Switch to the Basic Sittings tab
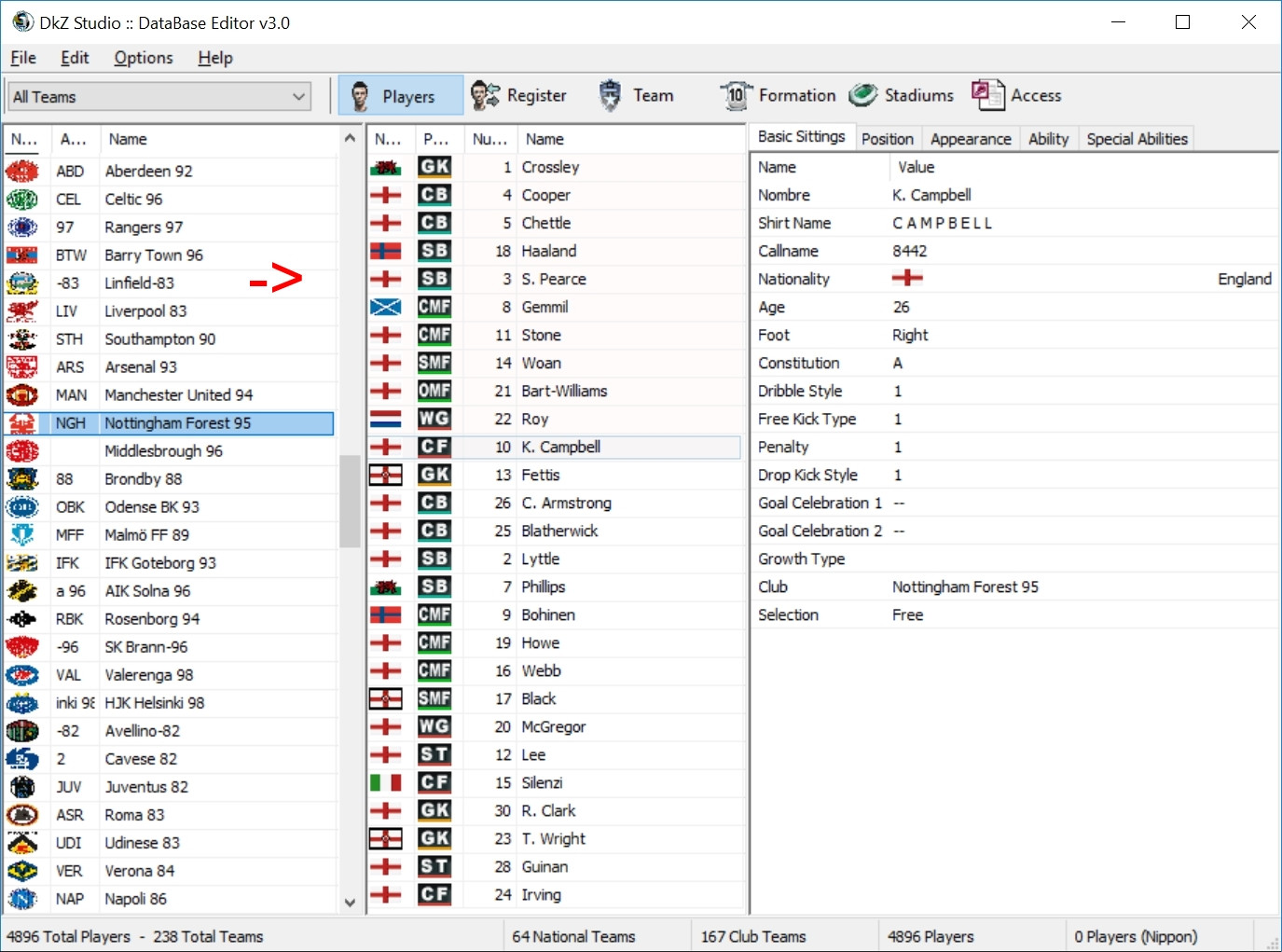 point(801,137)
